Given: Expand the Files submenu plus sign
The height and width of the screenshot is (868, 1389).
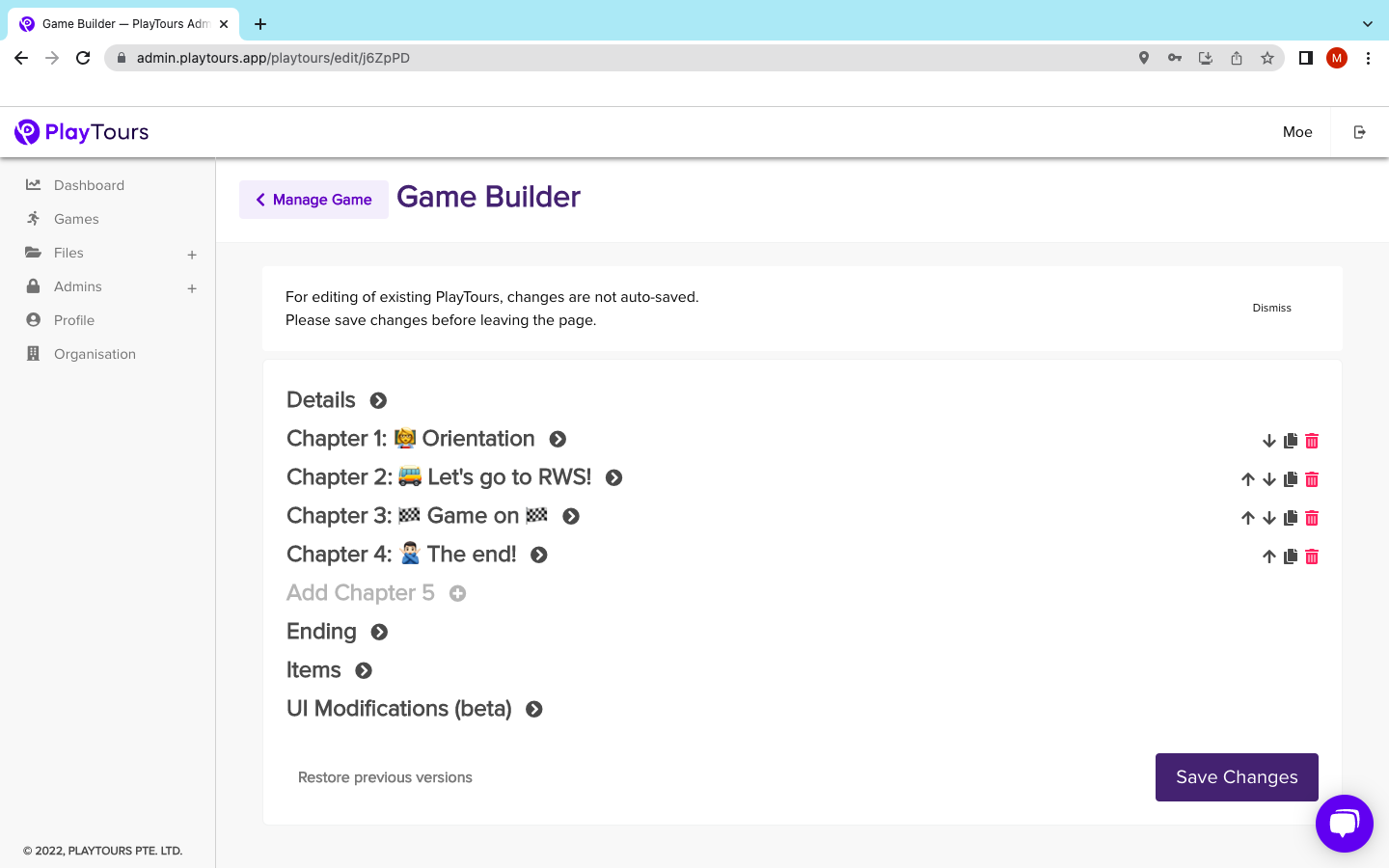Looking at the screenshot, I should point(192,255).
